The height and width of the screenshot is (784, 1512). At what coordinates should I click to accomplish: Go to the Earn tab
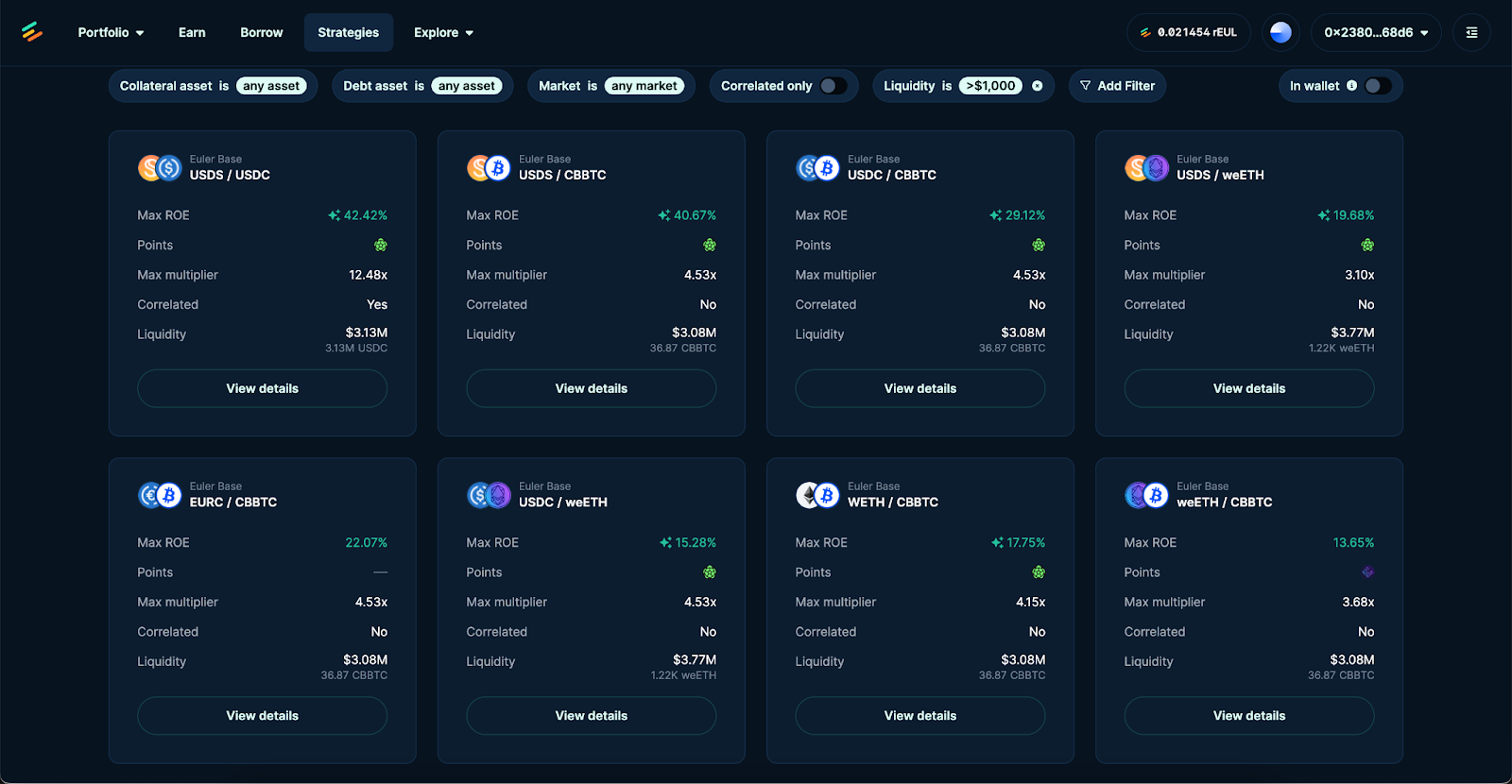(192, 32)
